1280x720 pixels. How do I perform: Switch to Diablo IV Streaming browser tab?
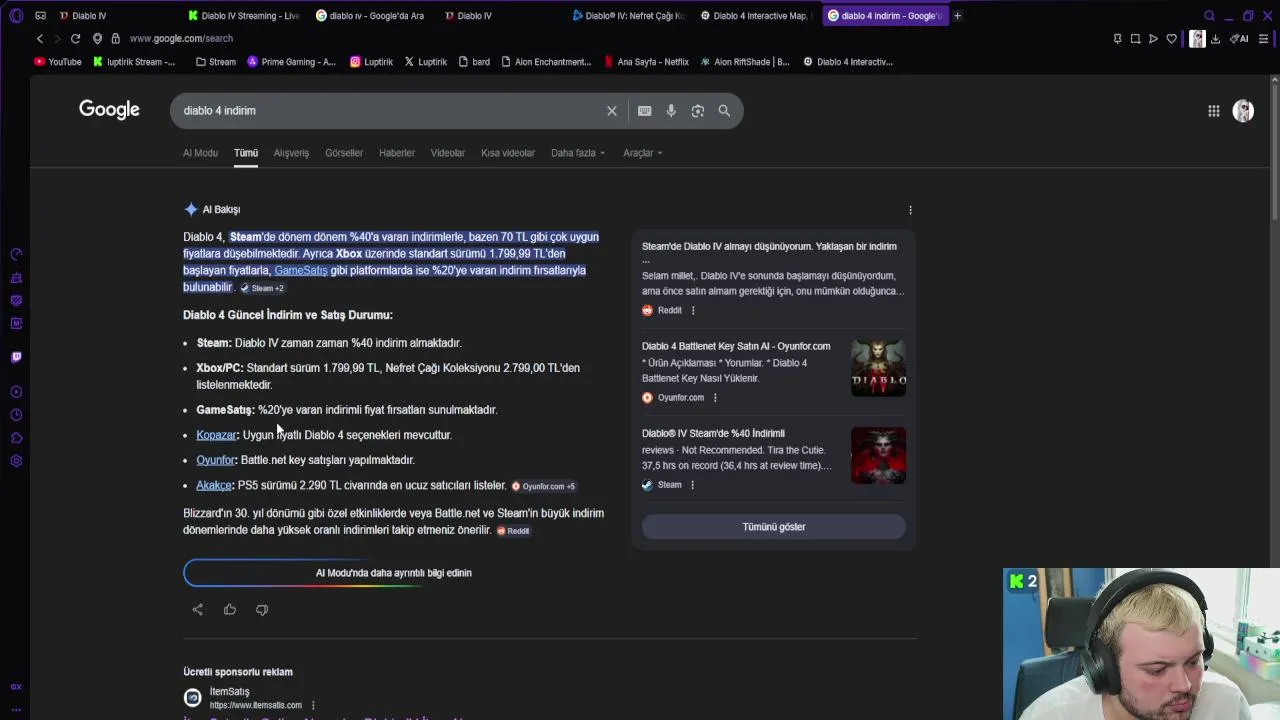click(x=244, y=15)
